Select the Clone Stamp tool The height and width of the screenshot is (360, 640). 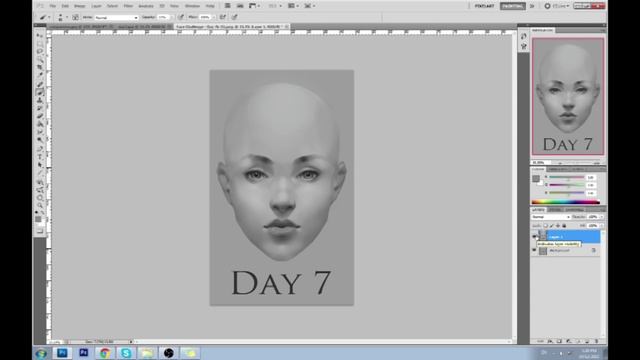click(40, 100)
